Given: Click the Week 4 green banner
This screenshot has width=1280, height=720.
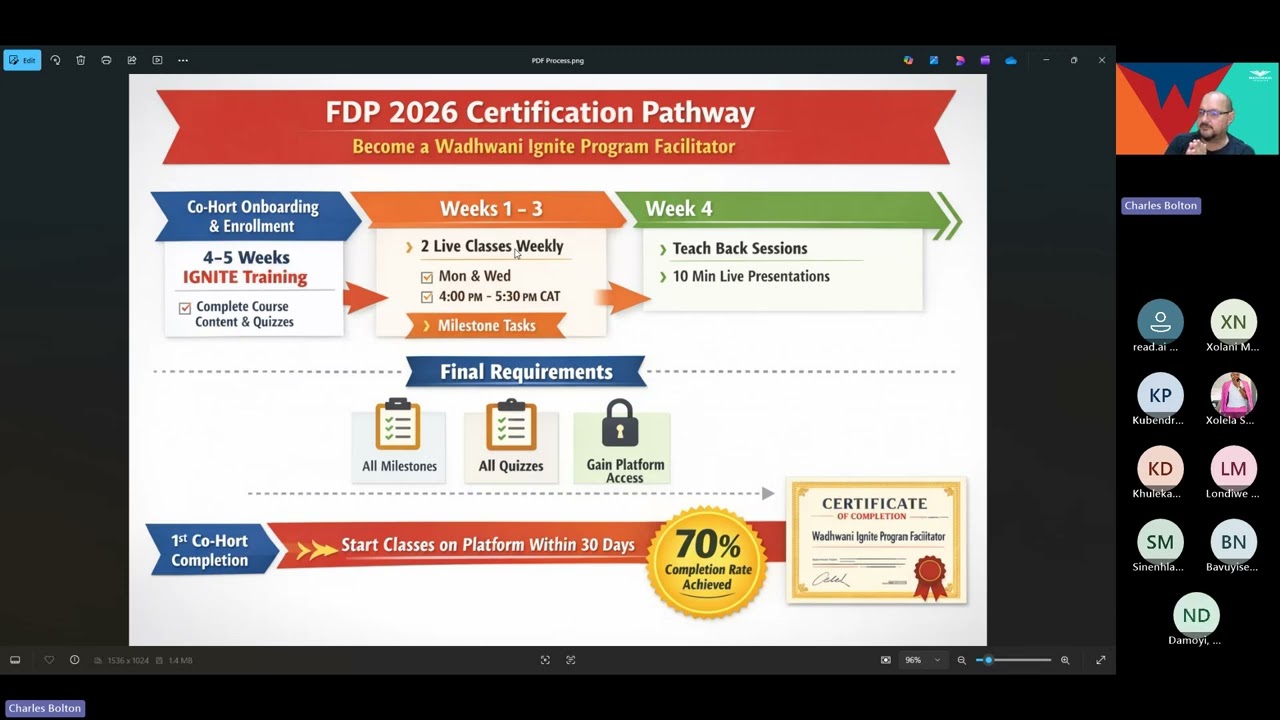Looking at the screenshot, I should point(780,209).
